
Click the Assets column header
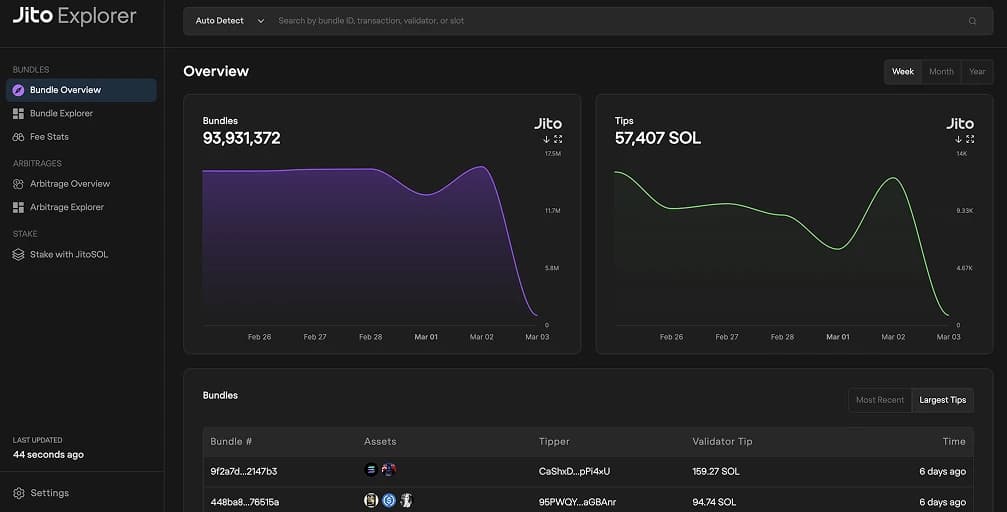pyautogui.click(x=380, y=441)
